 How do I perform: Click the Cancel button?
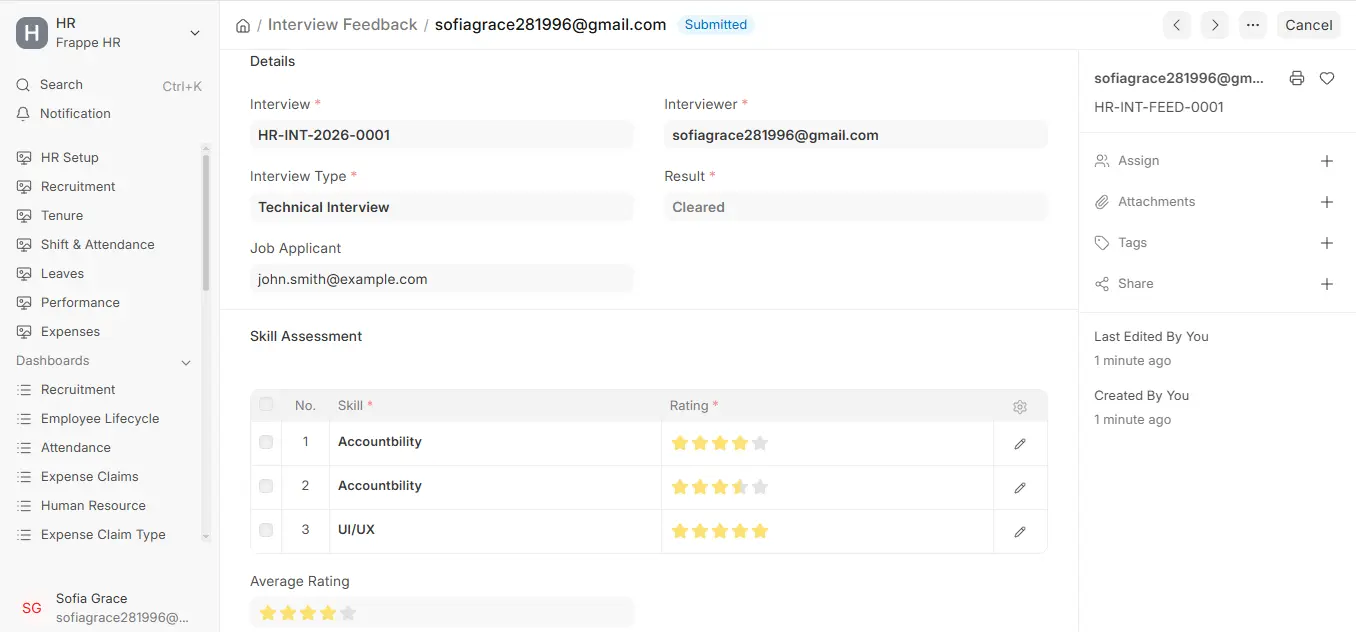tap(1308, 25)
